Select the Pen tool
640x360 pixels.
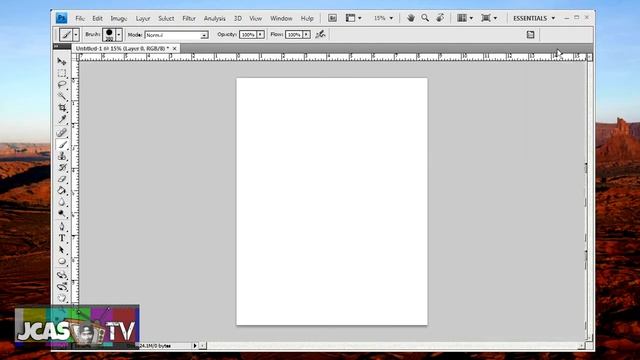[x=62, y=227]
